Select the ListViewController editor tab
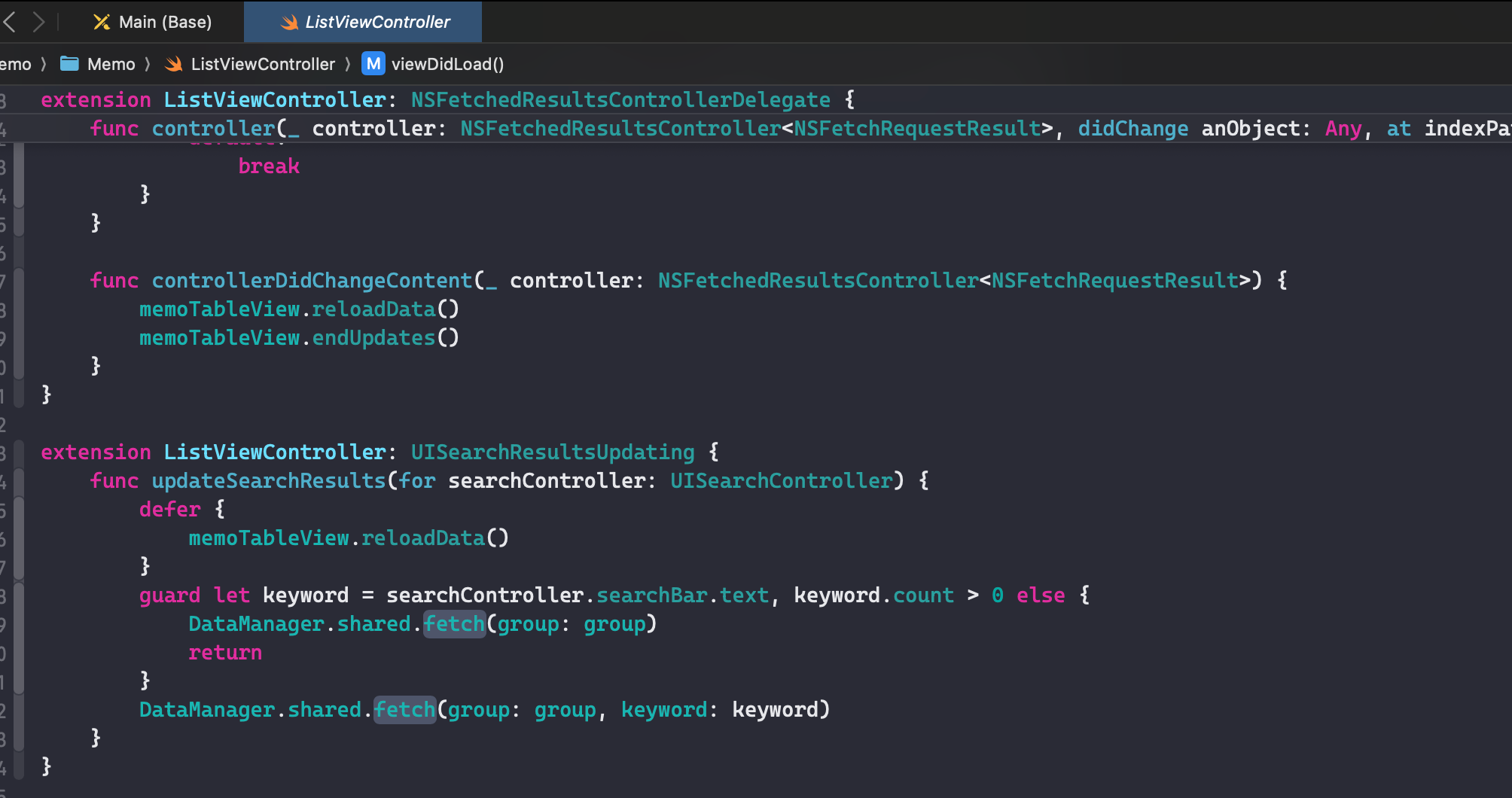 pyautogui.click(x=364, y=22)
